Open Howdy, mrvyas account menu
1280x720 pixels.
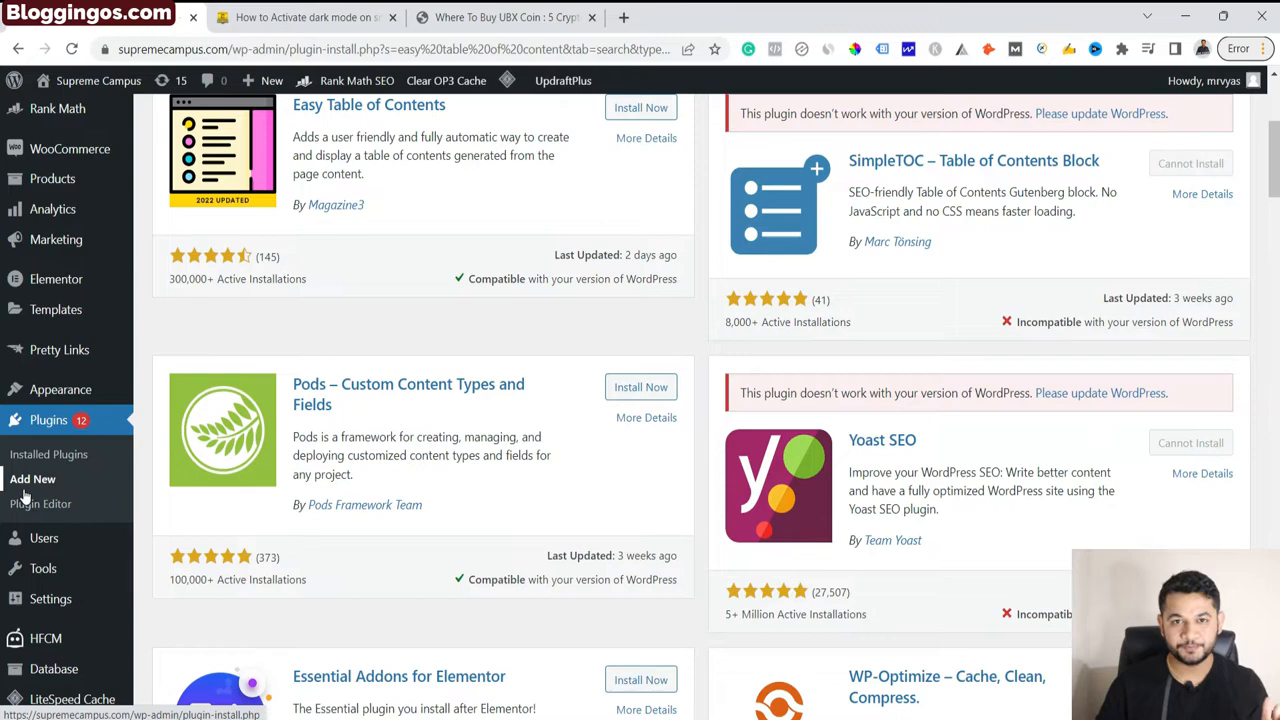pos(1213,80)
